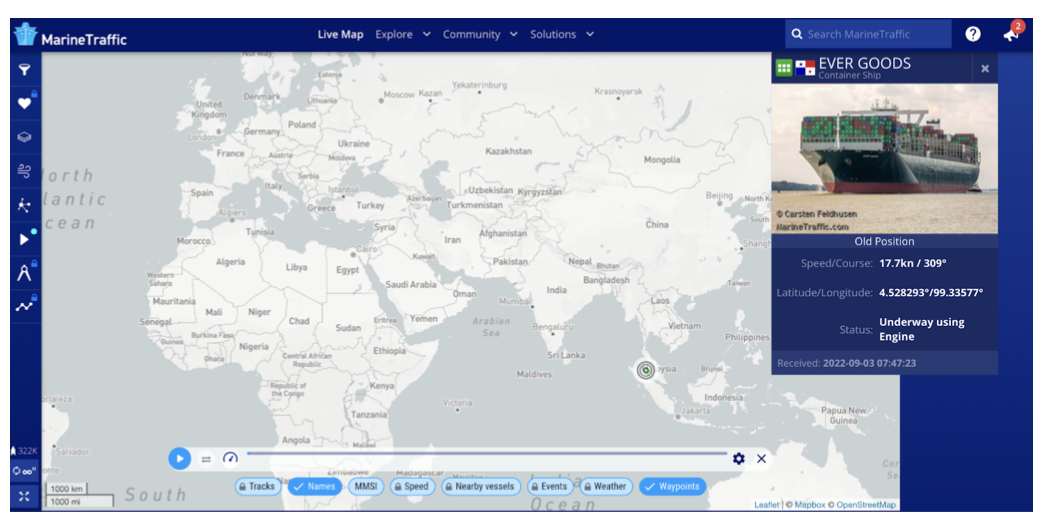
Task: Open the Leaflet attribution link
Action: (x=767, y=505)
